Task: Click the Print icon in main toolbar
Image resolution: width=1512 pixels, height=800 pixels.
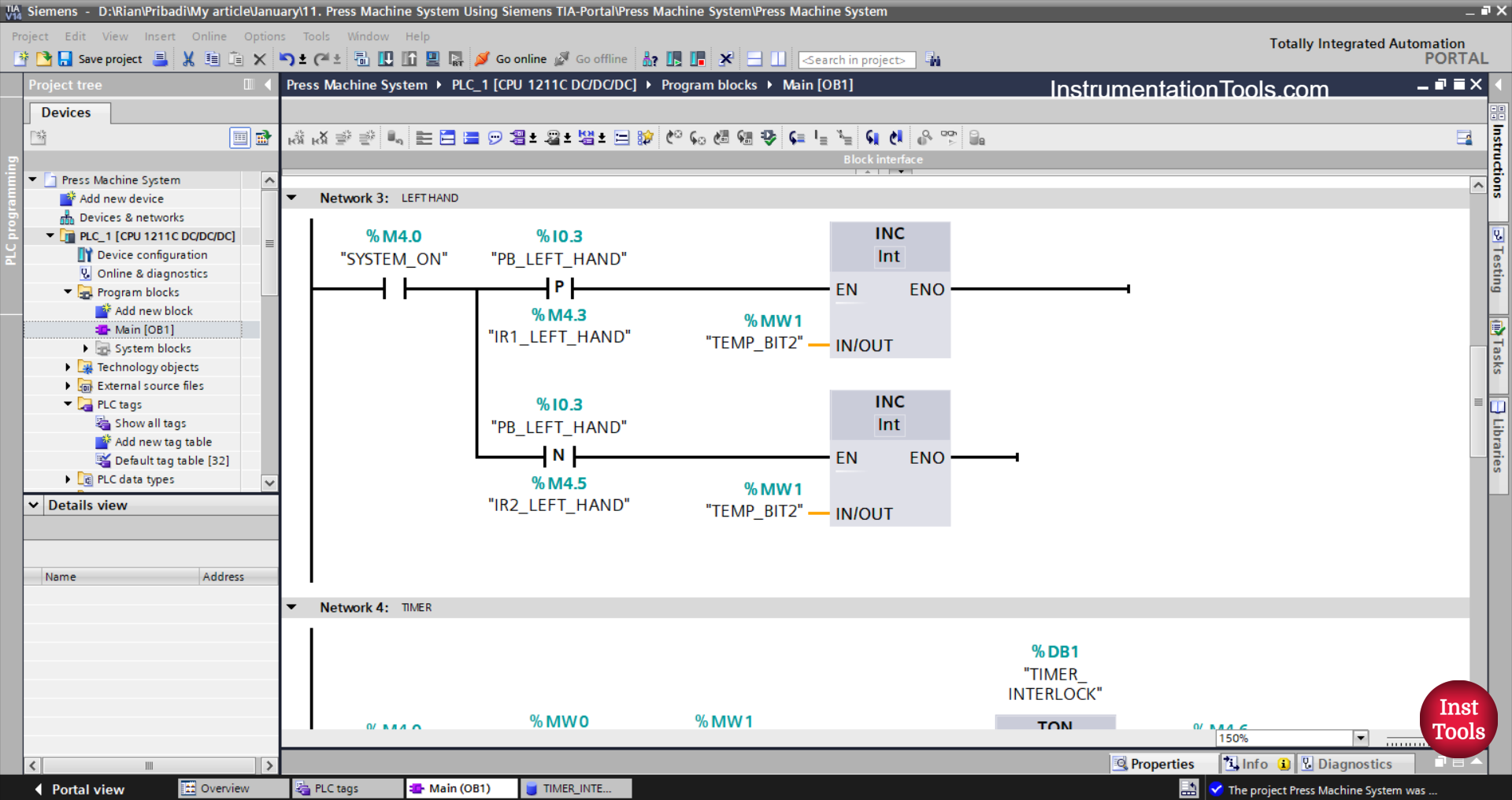Action: pyautogui.click(x=161, y=59)
